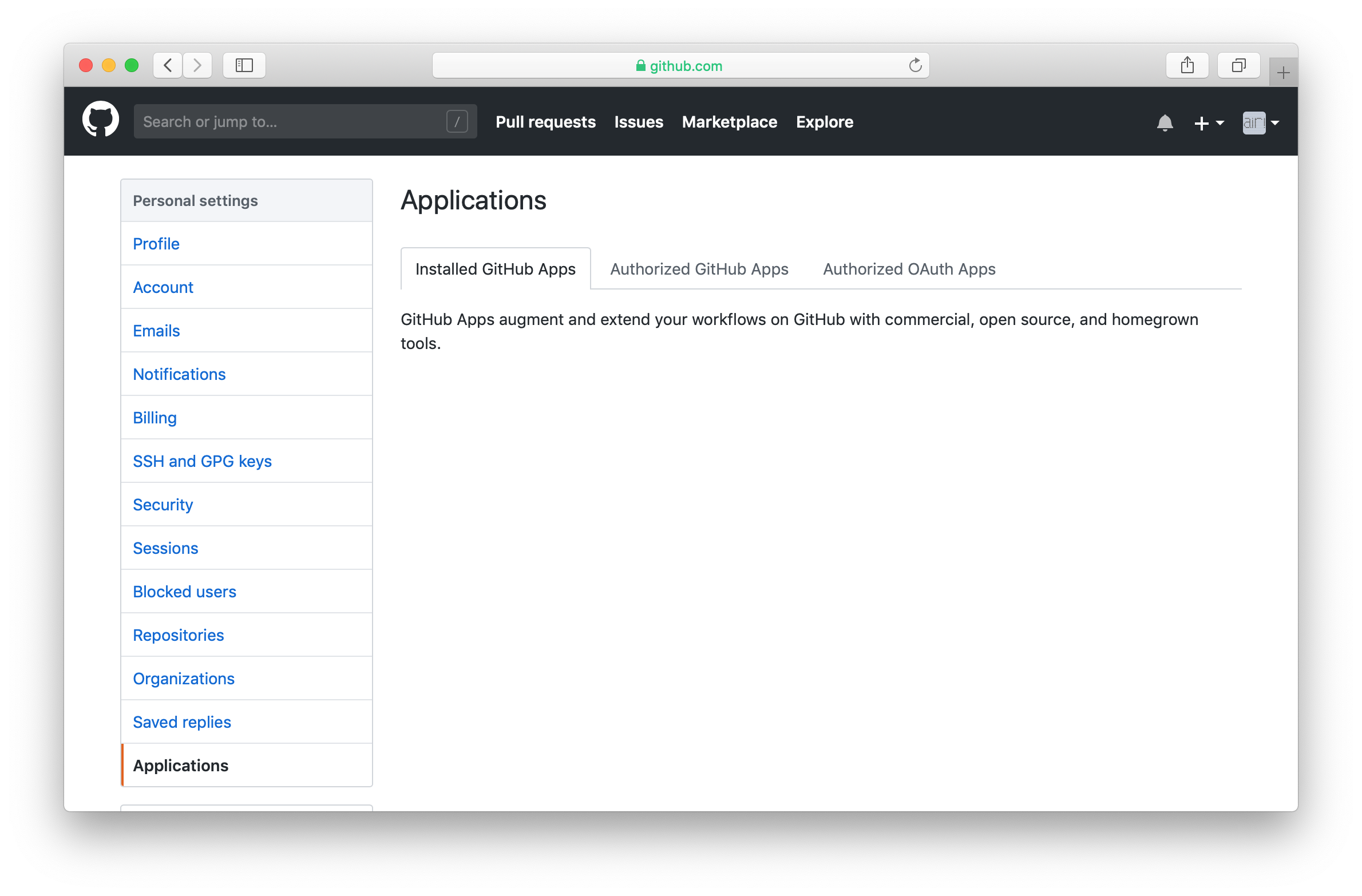The image size is (1362, 896).
Task: Switch to Authorized GitHub Apps tab
Action: (x=699, y=269)
